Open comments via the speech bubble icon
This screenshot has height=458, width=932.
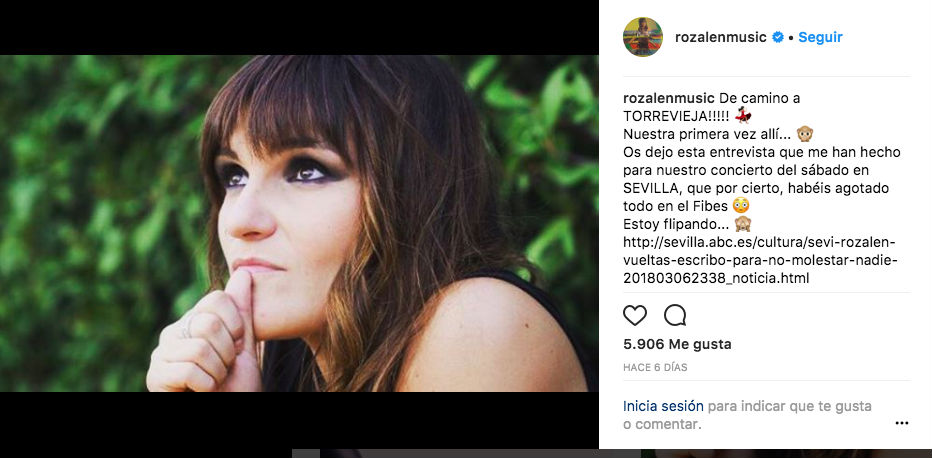click(675, 316)
